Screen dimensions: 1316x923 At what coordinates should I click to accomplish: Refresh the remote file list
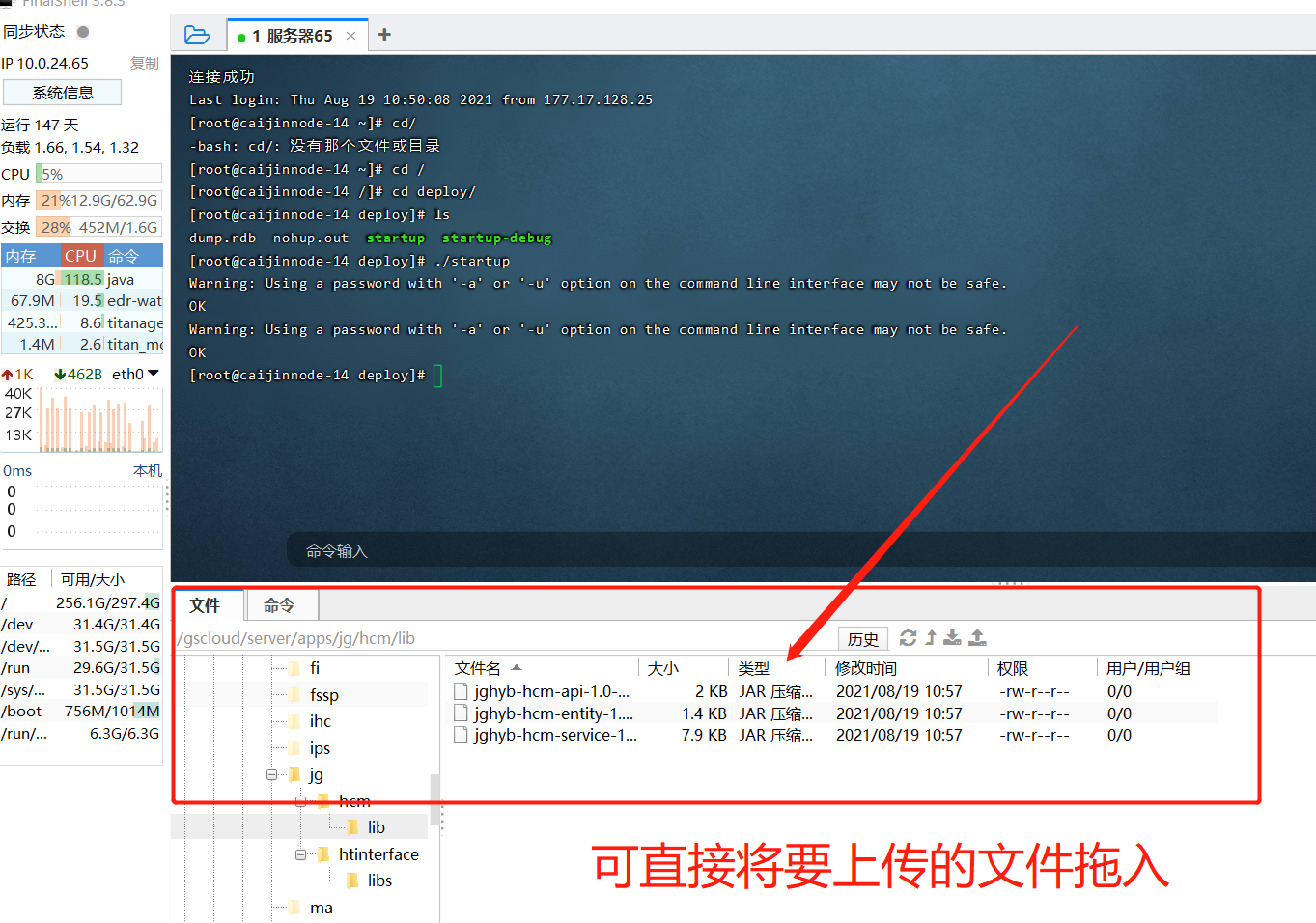coord(908,637)
